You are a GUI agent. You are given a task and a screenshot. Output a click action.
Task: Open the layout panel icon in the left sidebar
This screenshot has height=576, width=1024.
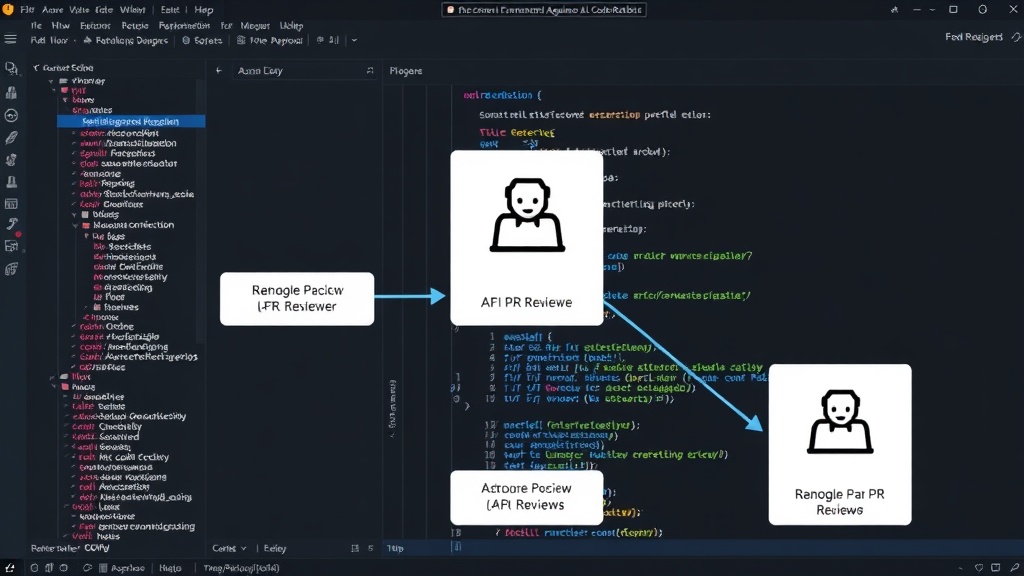click(x=11, y=246)
